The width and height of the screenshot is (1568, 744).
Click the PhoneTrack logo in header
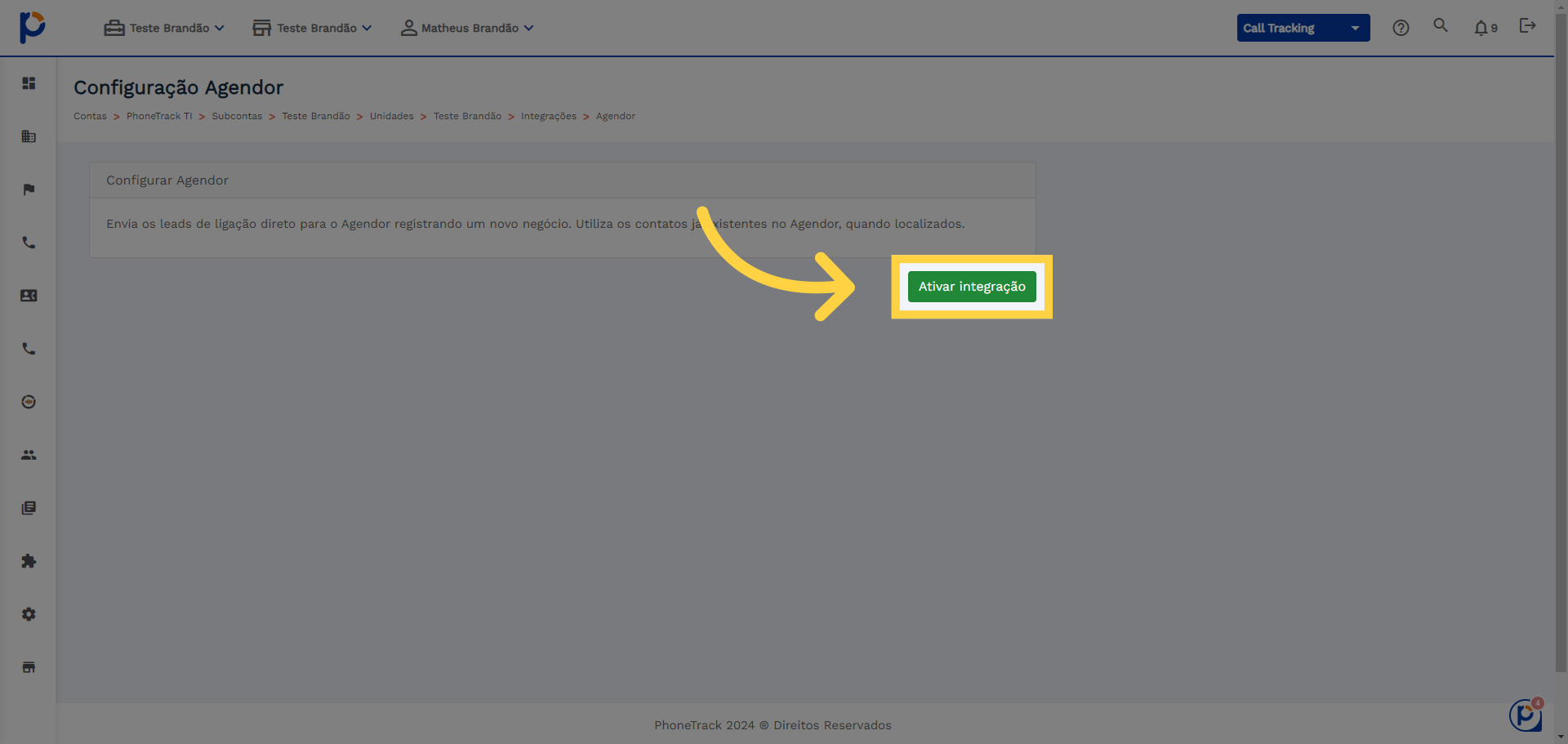(x=32, y=27)
